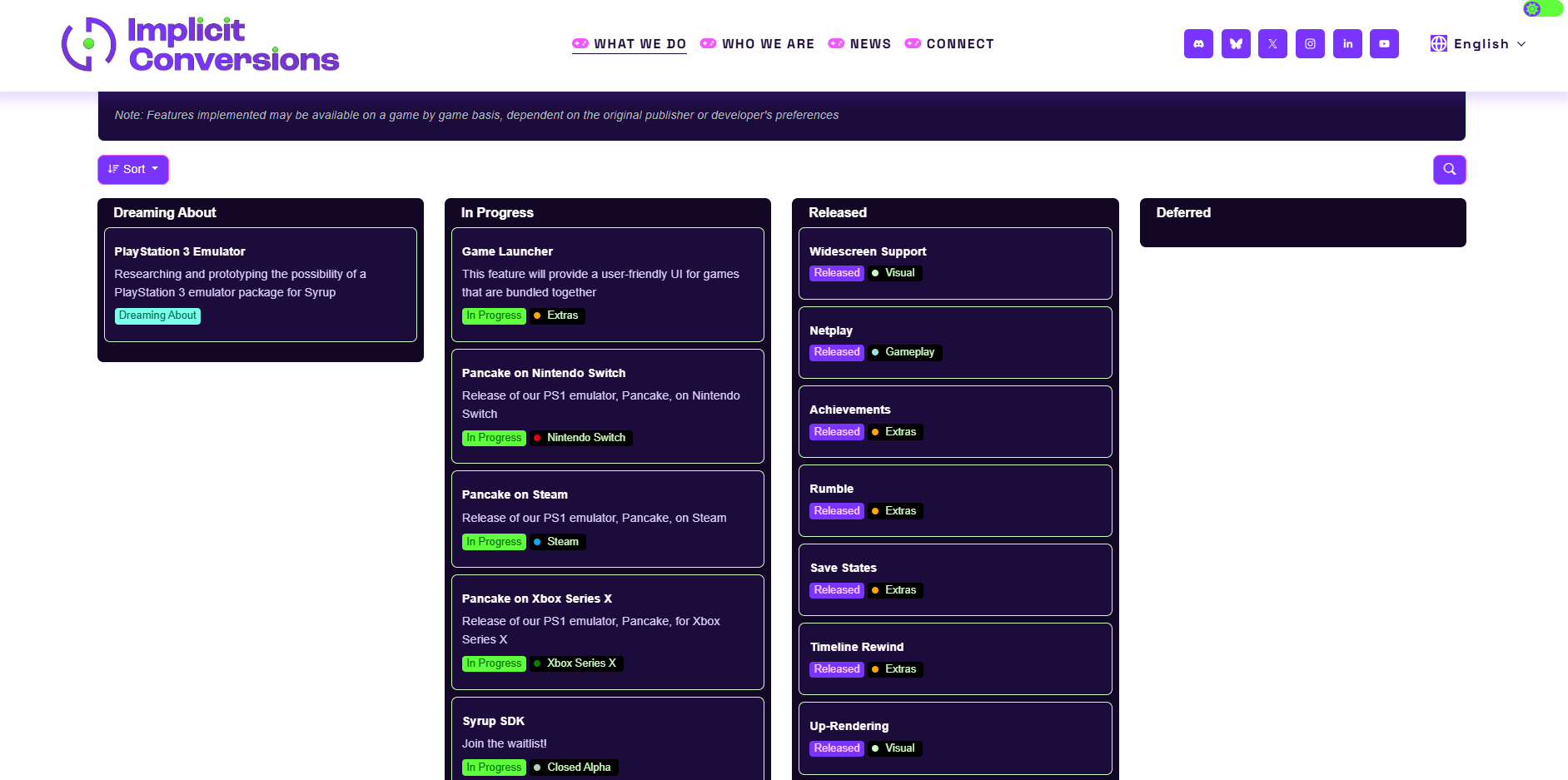Open Pancake on Xbox Series X title
The width and height of the screenshot is (1568, 780).
(x=537, y=599)
